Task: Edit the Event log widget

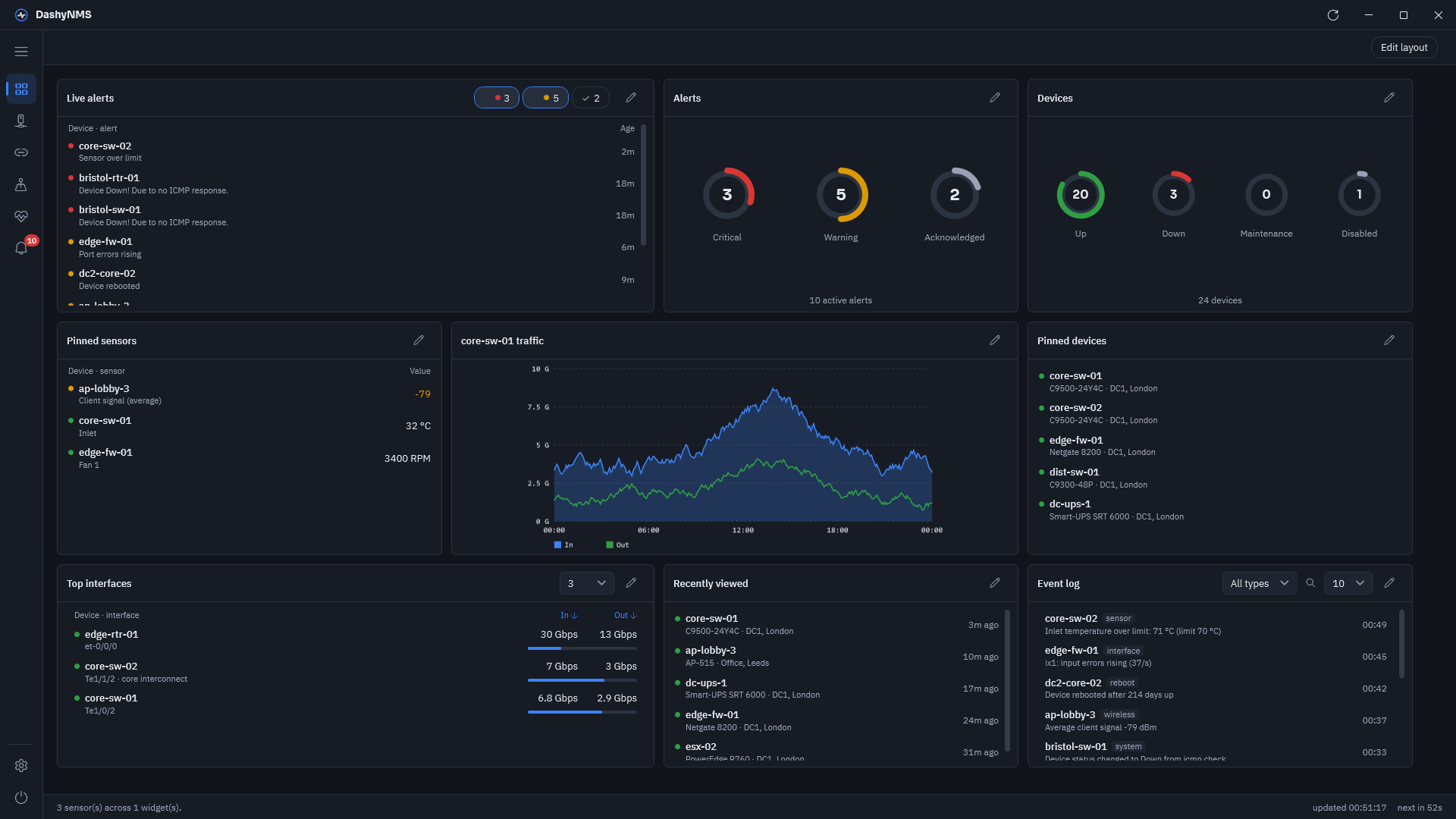Action: coord(1389,583)
